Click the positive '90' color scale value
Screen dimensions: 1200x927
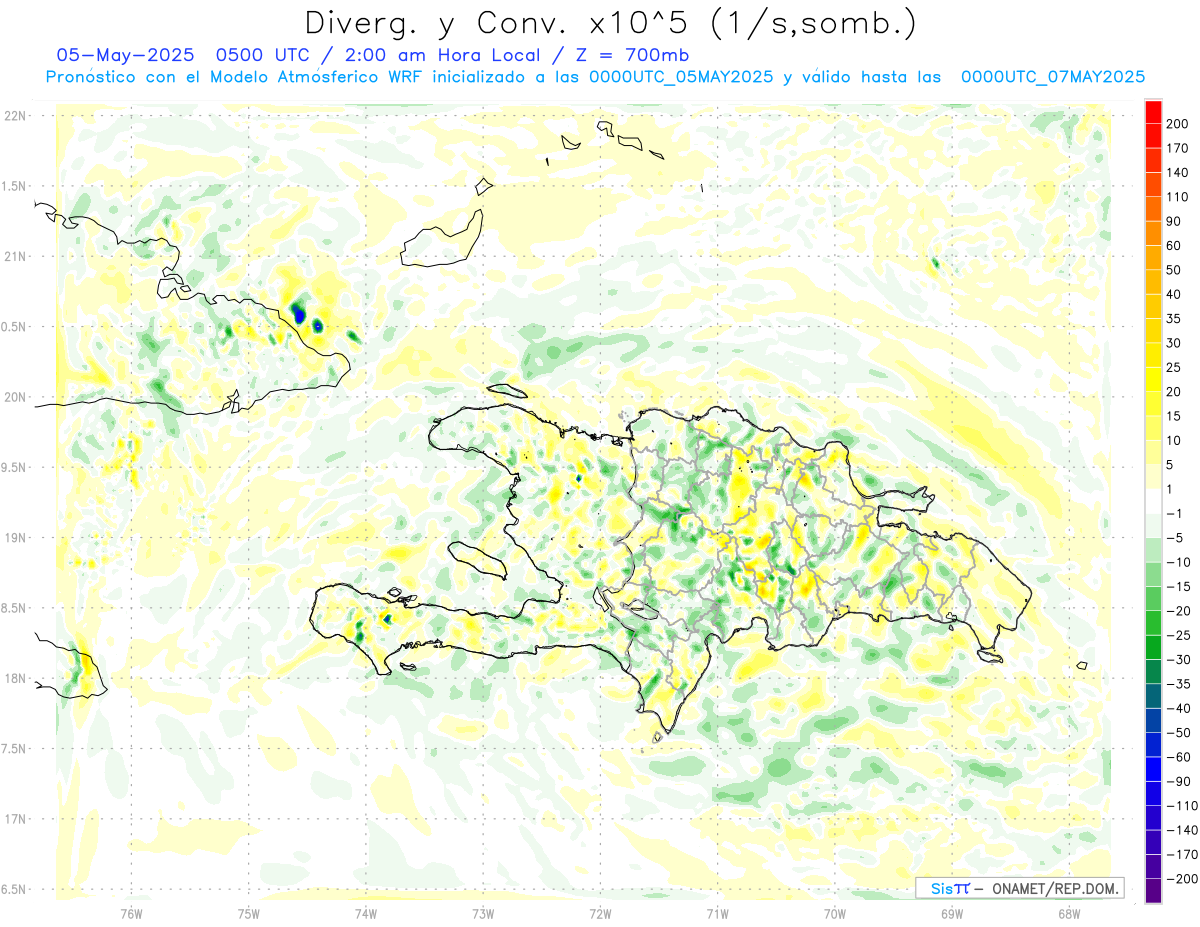pos(1175,221)
